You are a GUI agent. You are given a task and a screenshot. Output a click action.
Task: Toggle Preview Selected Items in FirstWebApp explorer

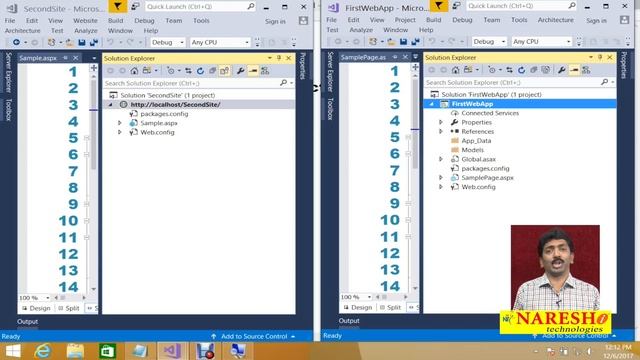(574, 70)
